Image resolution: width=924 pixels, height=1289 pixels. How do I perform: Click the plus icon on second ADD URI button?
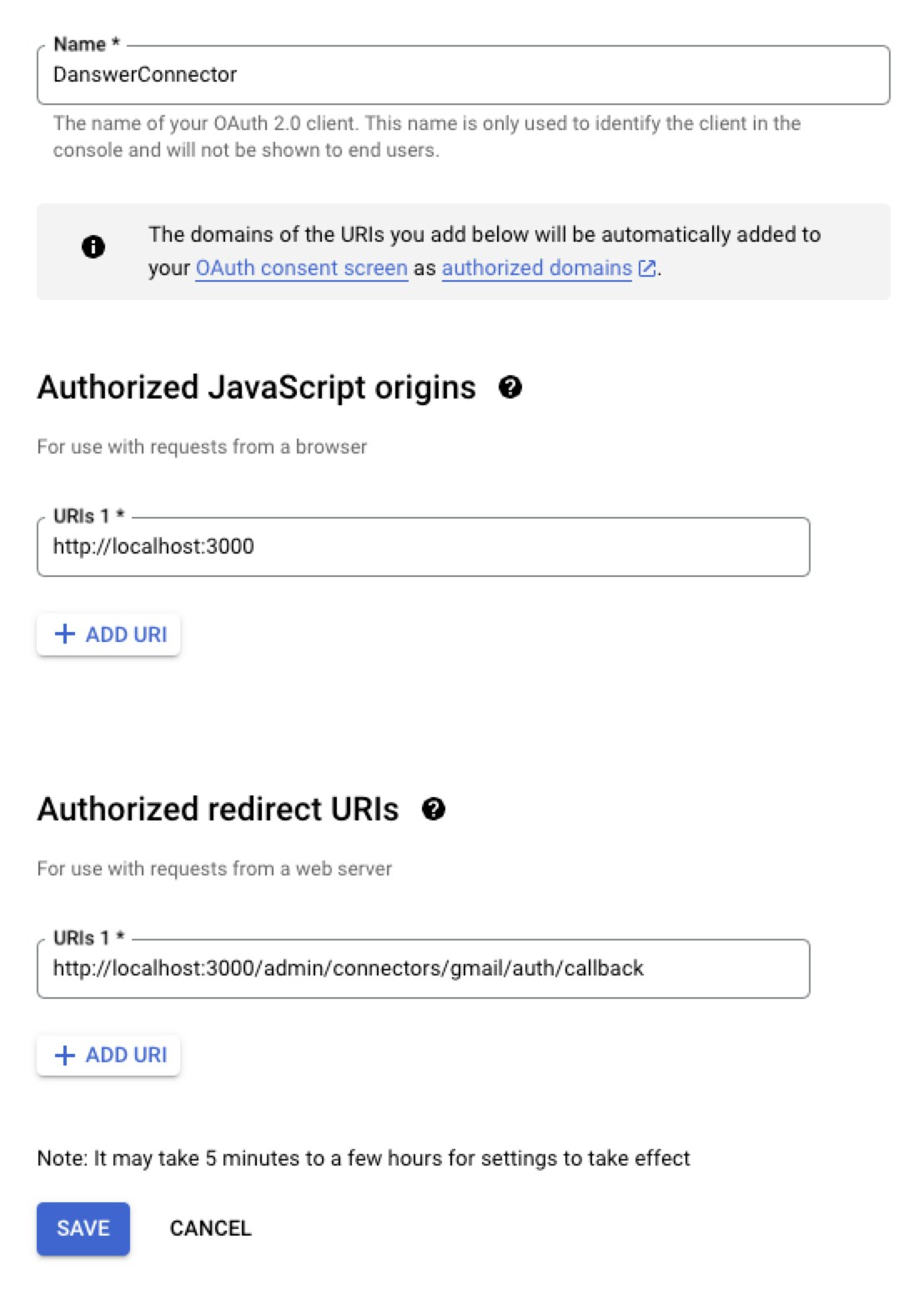(63, 1055)
